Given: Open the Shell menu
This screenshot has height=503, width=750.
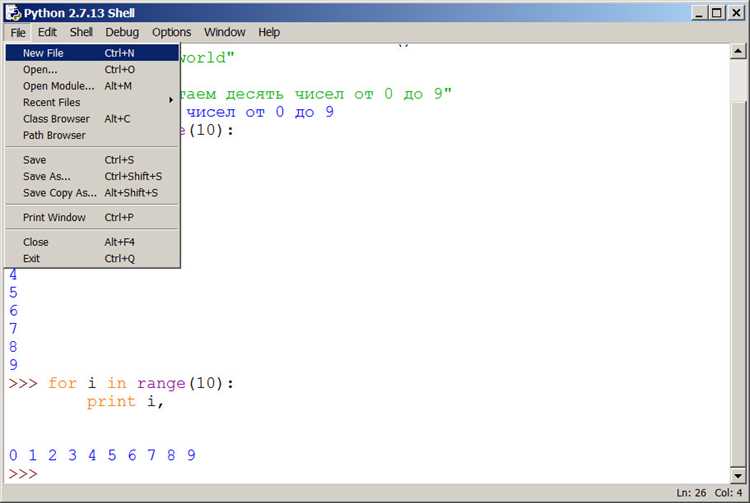Looking at the screenshot, I should (81, 32).
